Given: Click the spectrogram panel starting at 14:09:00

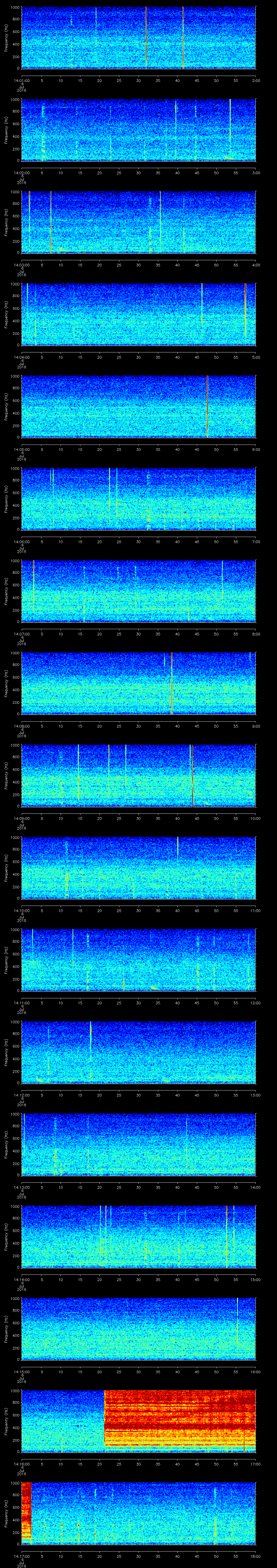Looking at the screenshot, I should (x=139, y=775).
